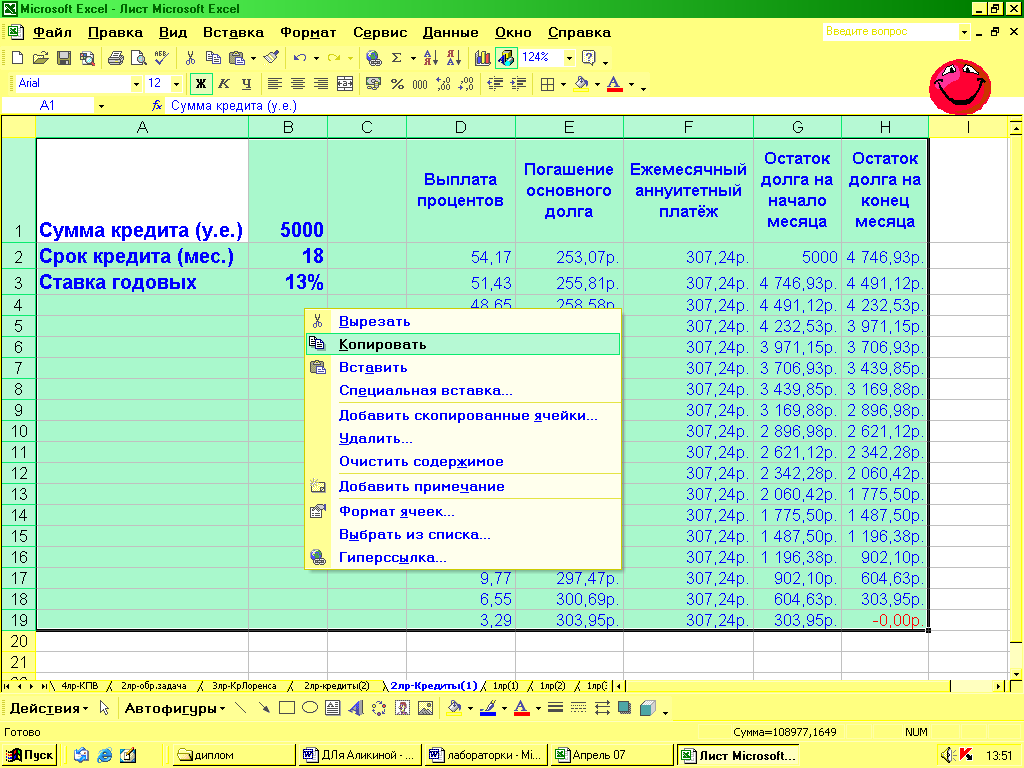The width and height of the screenshot is (1024, 768).
Task: Select Формат ячеек... in context menu
Action: pos(463,511)
